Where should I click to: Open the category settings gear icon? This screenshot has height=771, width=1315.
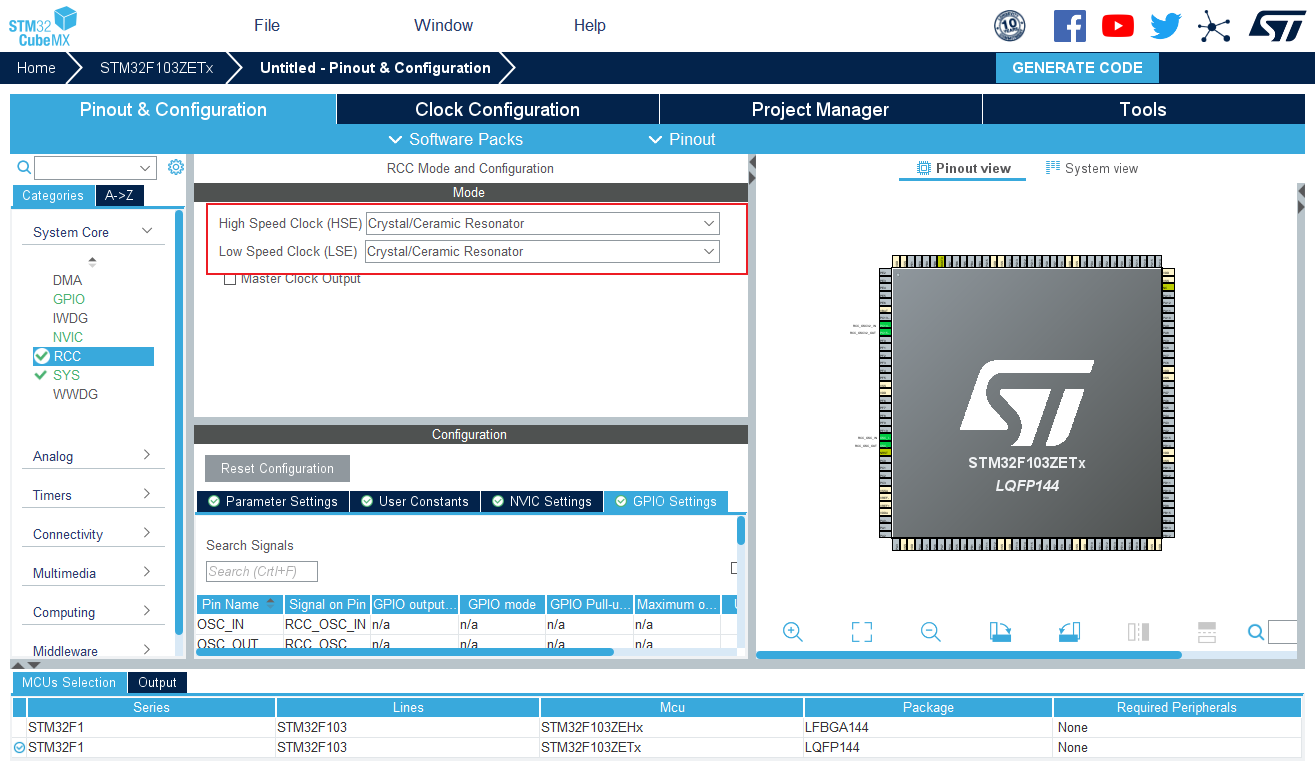tap(176, 167)
